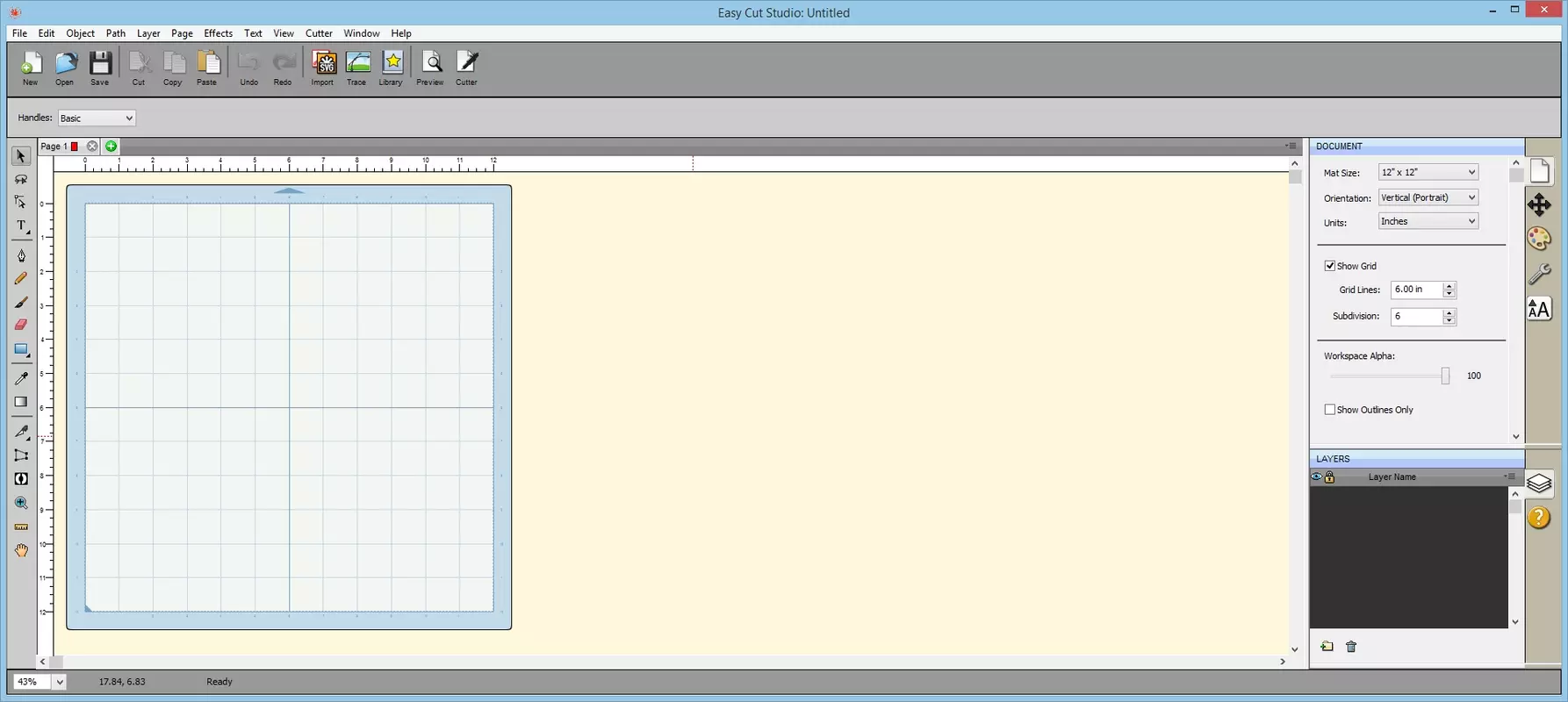
Task: Add a new layer in Layers panel
Action: (x=1327, y=647)
